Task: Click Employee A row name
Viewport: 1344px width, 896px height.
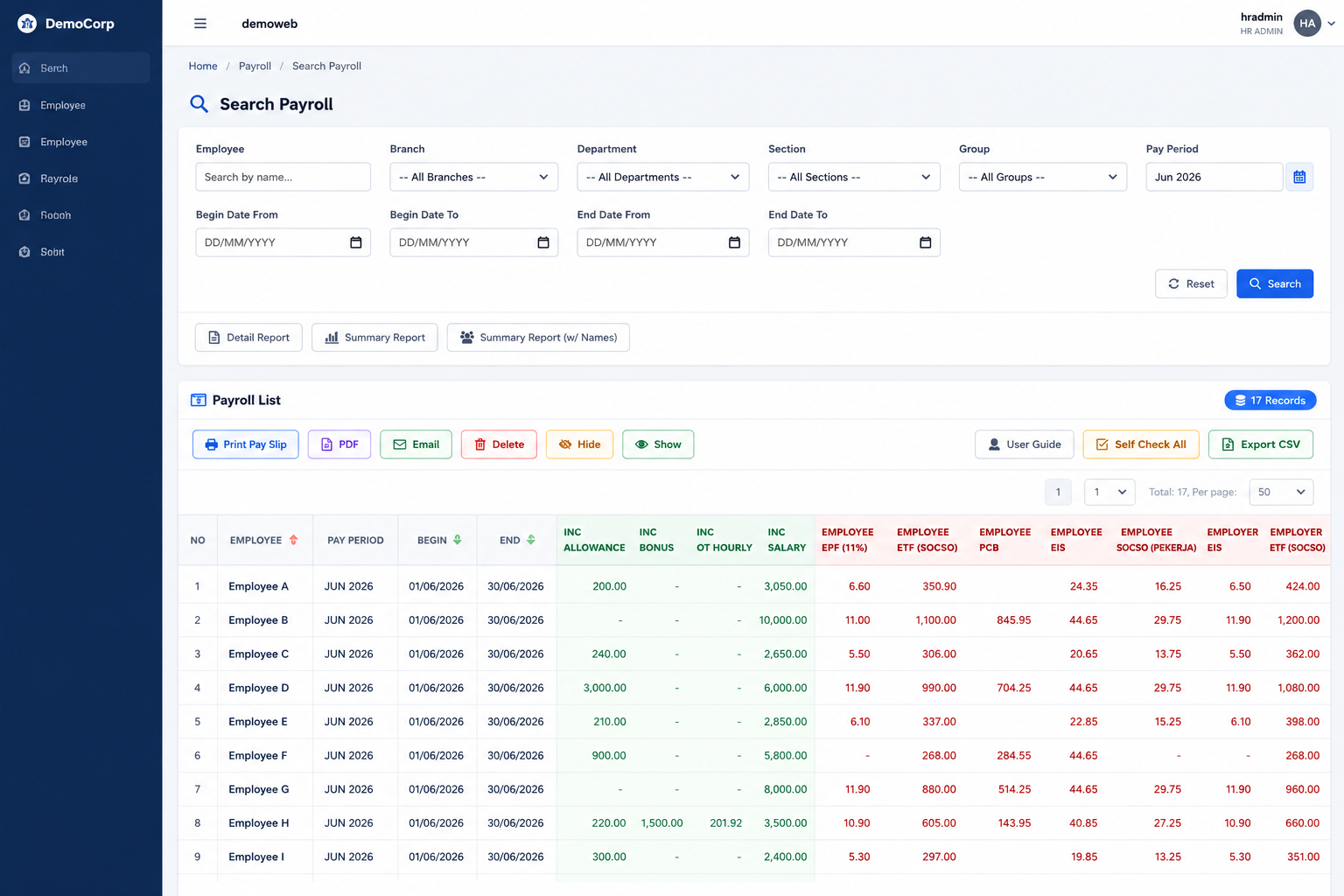Action: tap(258, 586)
